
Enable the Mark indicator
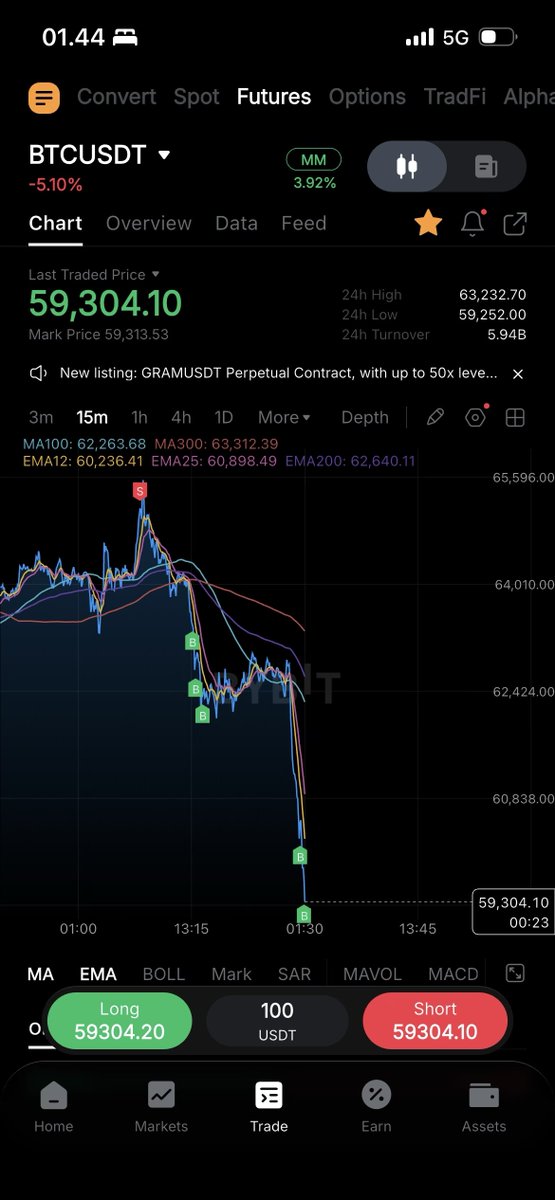(231, 974)
